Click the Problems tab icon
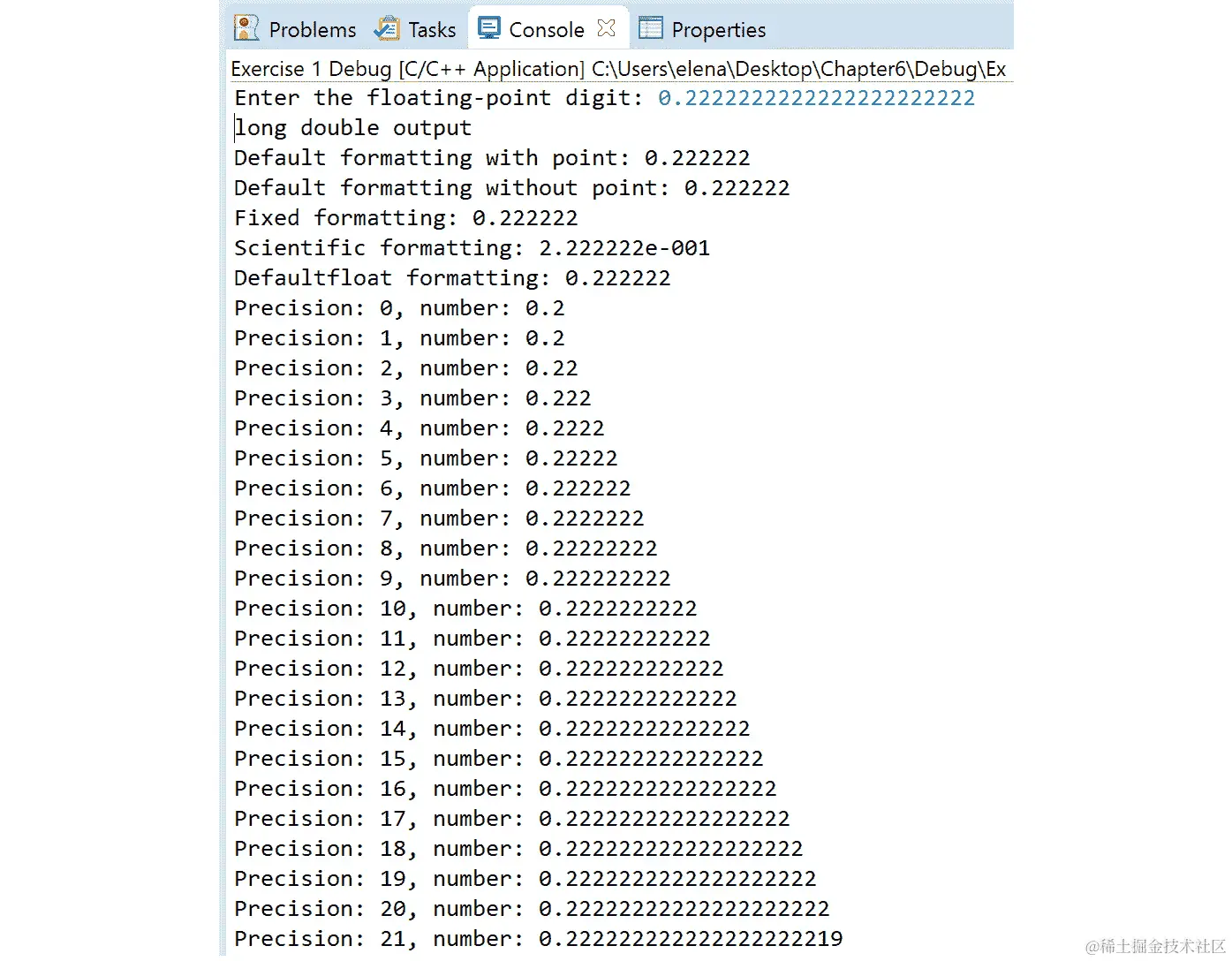 tap(246, 28)
